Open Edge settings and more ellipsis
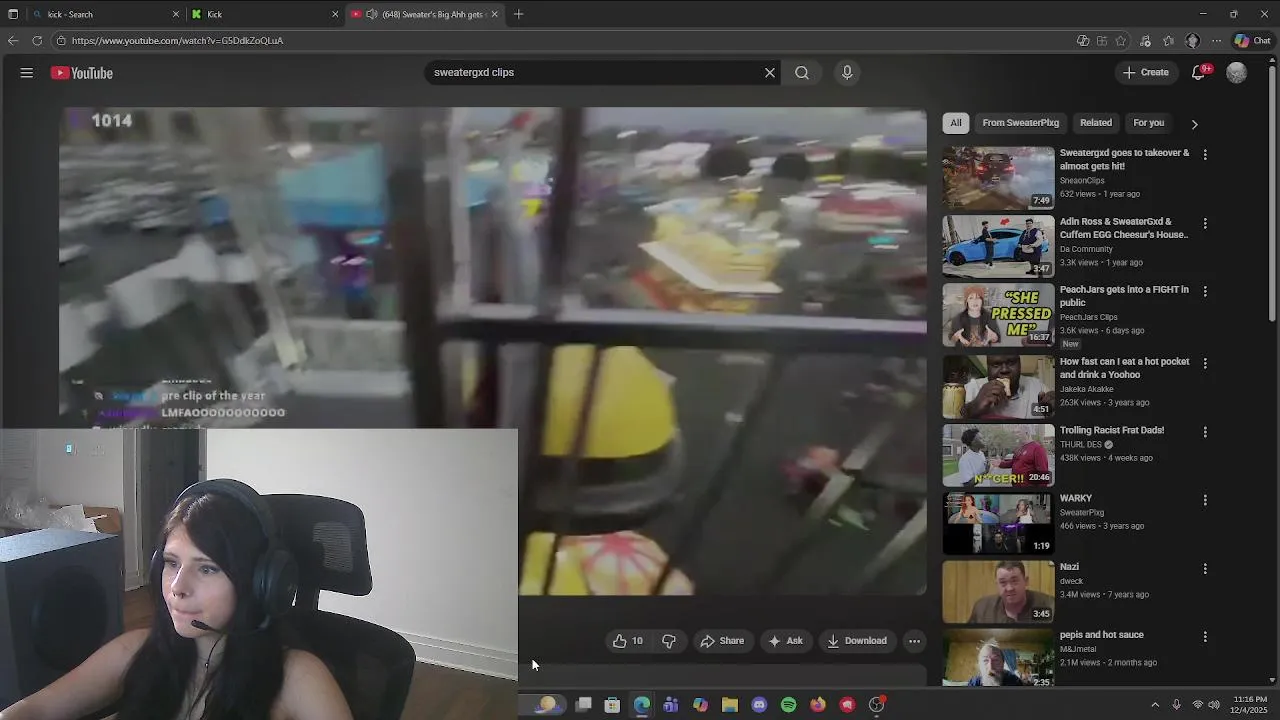 coord(1216,41)
